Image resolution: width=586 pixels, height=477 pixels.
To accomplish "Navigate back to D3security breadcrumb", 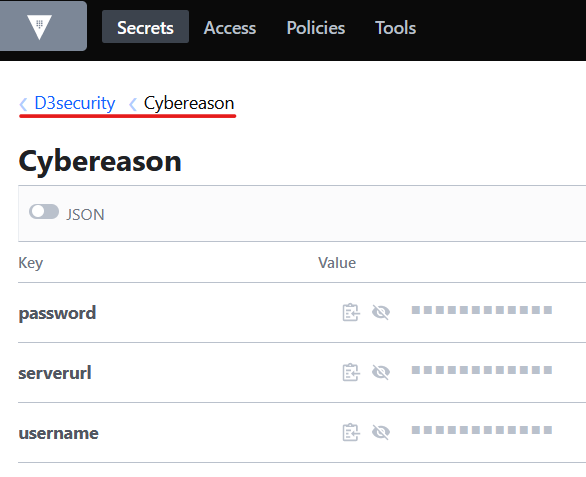I will (x=75, y=103).
